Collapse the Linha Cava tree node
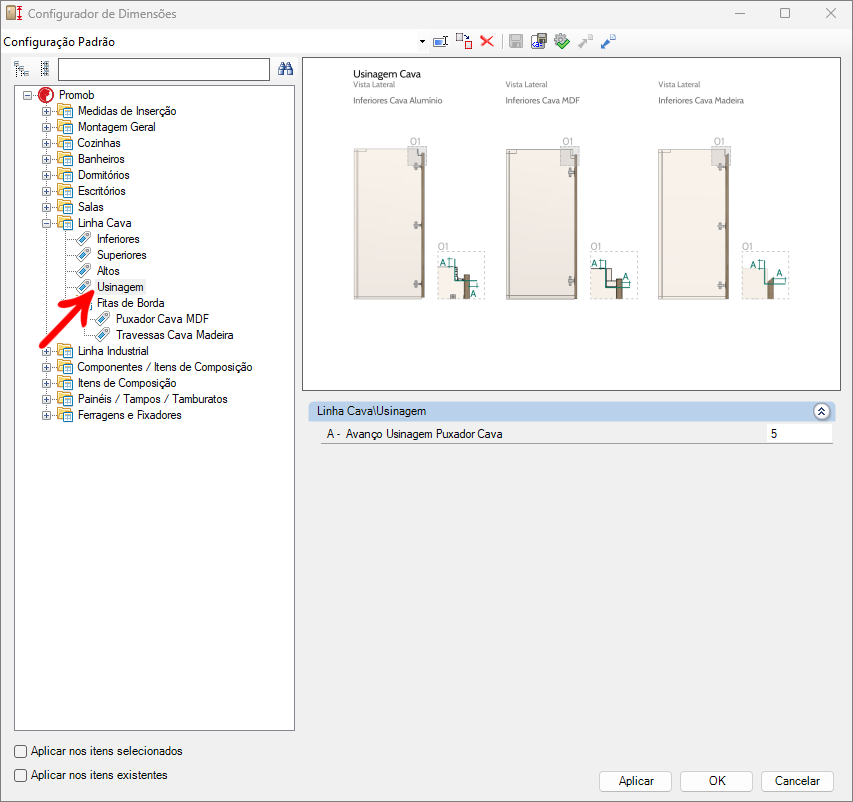Screen dimensions: 853x802 [x=46, y=223]
